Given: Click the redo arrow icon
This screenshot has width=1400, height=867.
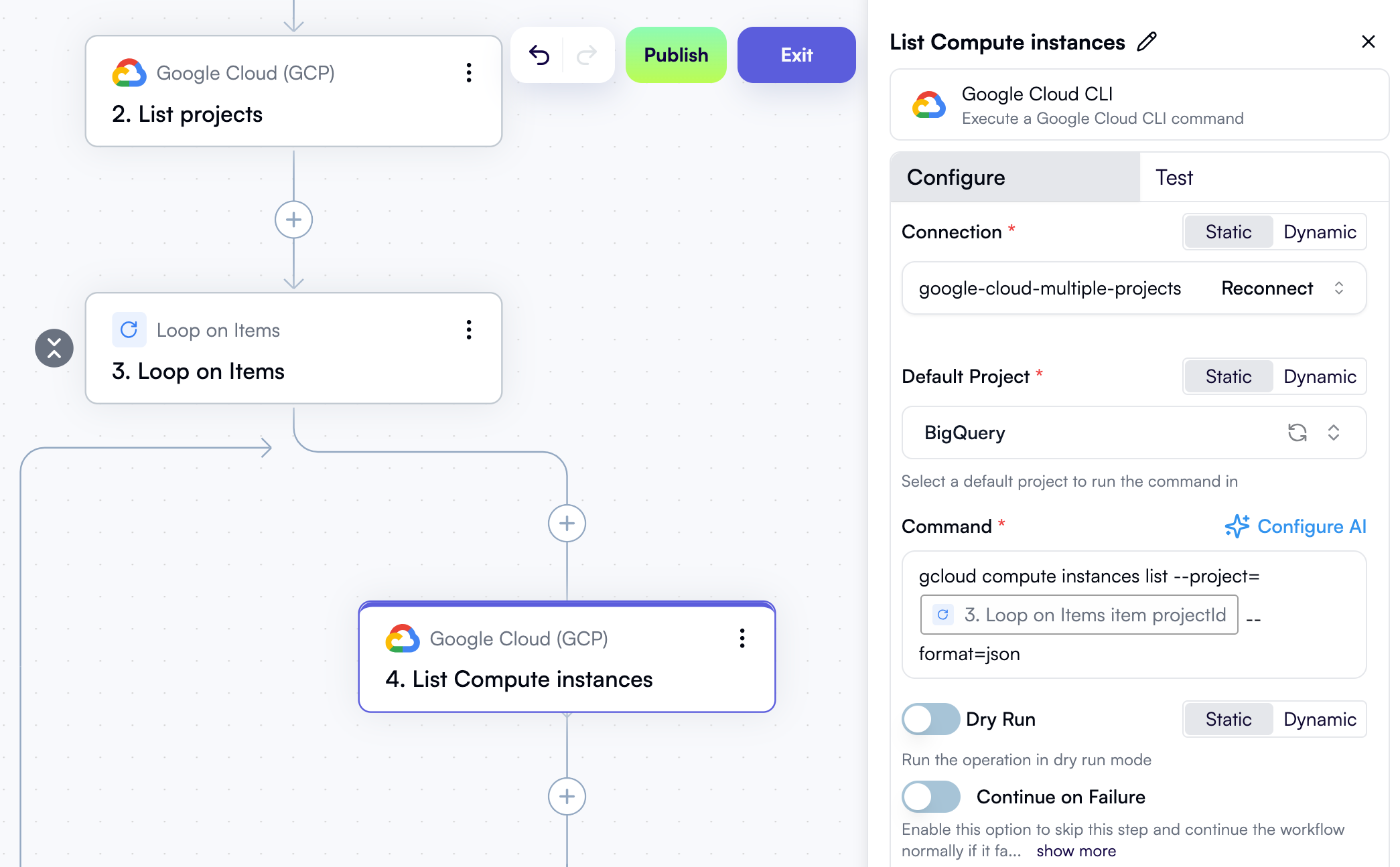Looking at the screenshot, I should coord(587,55).
